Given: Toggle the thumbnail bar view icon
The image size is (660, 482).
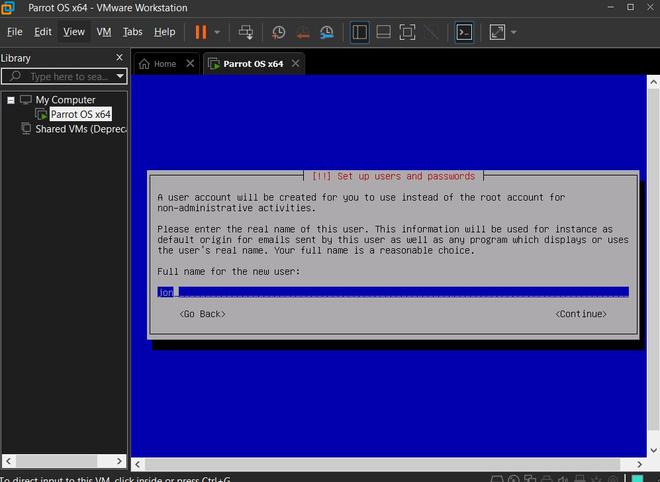Looking at the screenshot, I should pyautogui.click(x=383, y=32).
